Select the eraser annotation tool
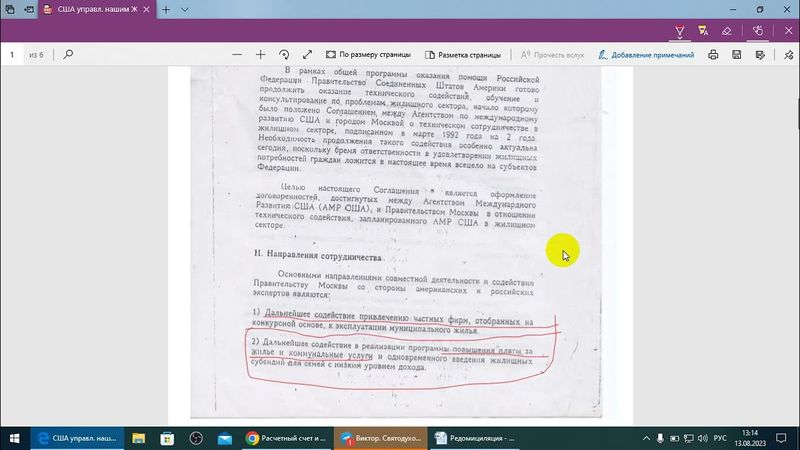This screenshot has height=450, width=800. [x=727, y=31]
